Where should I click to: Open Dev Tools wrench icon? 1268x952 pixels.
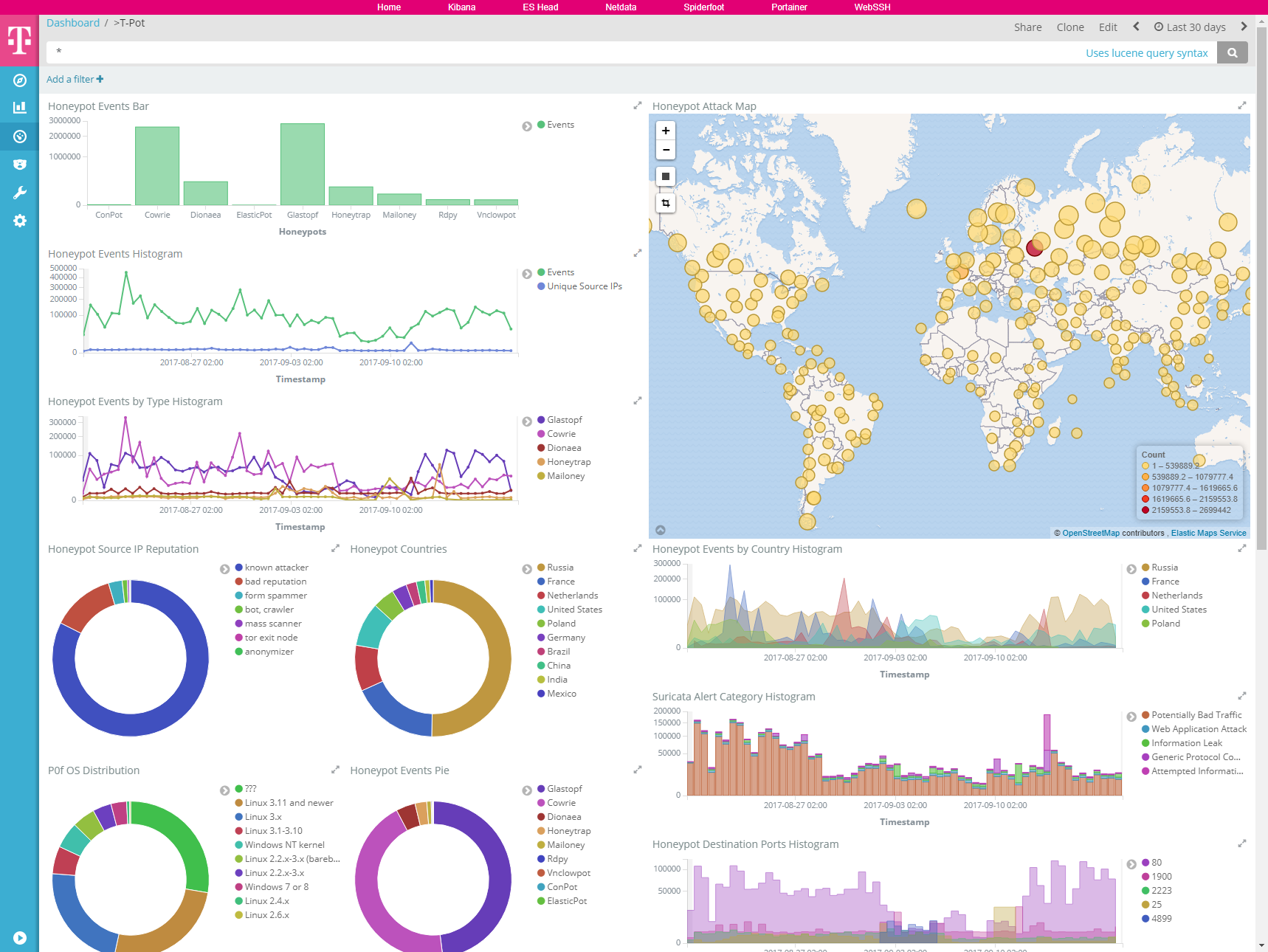pos(20,193)
